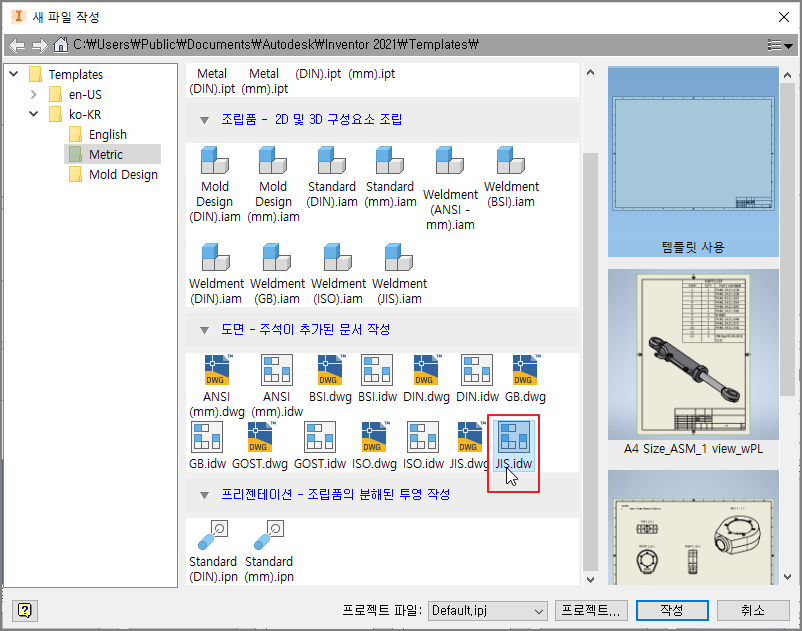Screen dimensions: 802x631
Task: Click the 취소 cancel button
Action: 753,610
